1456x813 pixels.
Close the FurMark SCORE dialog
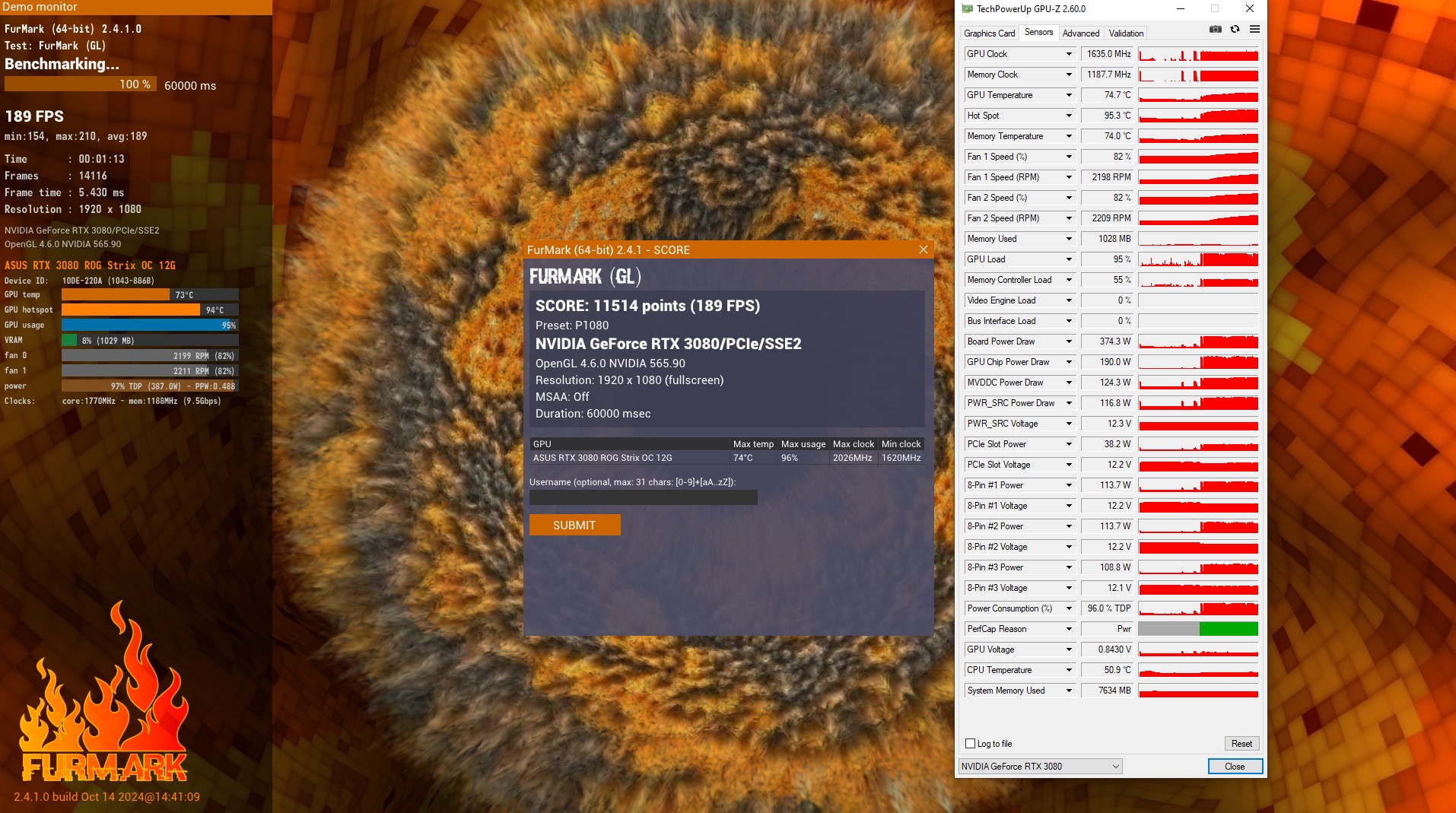(923, 249)
